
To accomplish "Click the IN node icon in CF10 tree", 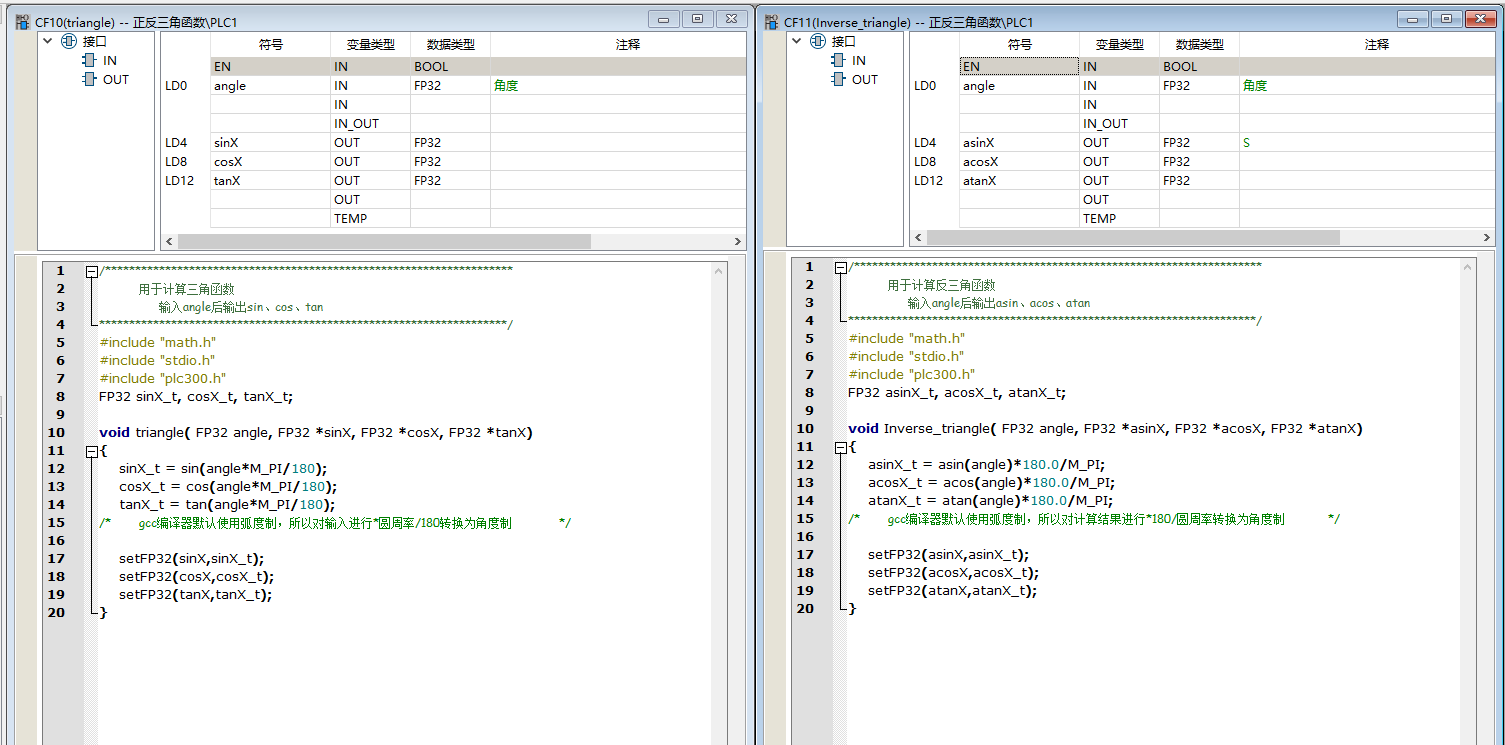I will point(89,61).
